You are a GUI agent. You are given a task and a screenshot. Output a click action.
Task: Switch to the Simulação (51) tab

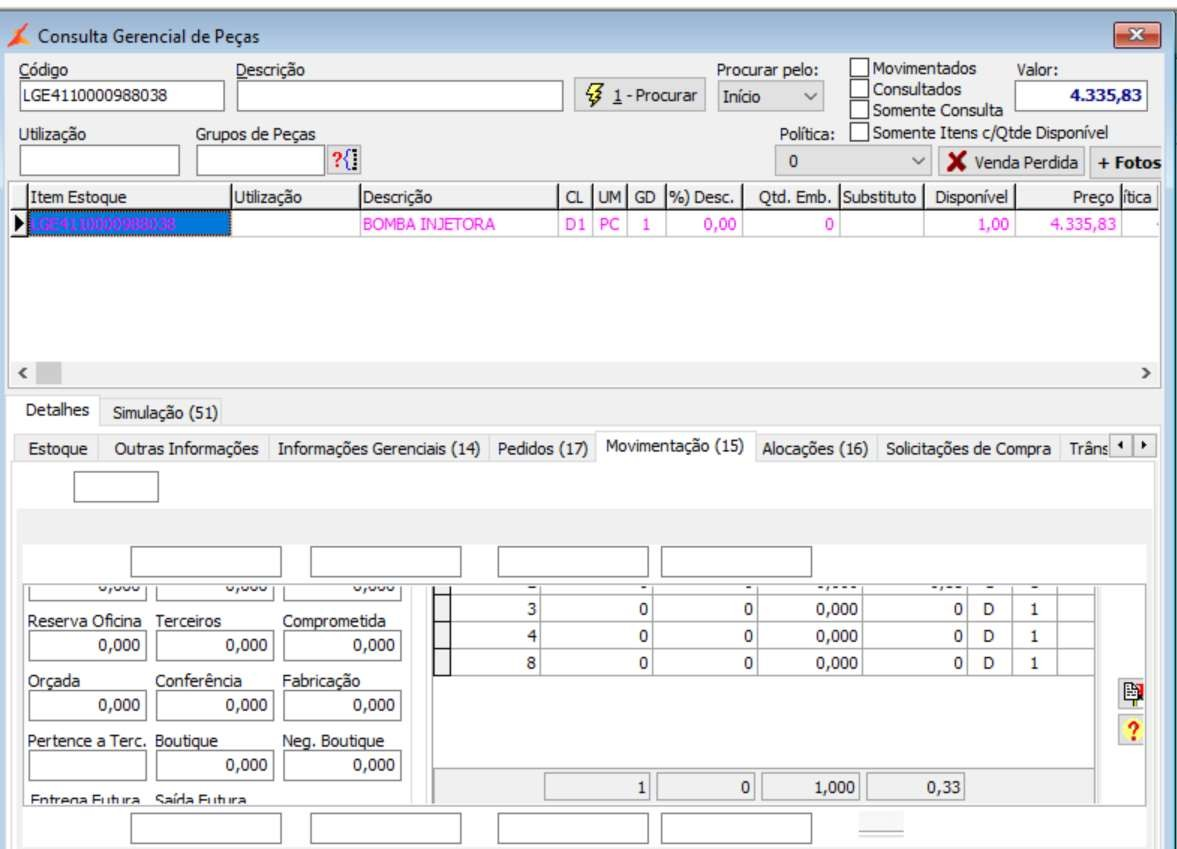tap(165, 412)
